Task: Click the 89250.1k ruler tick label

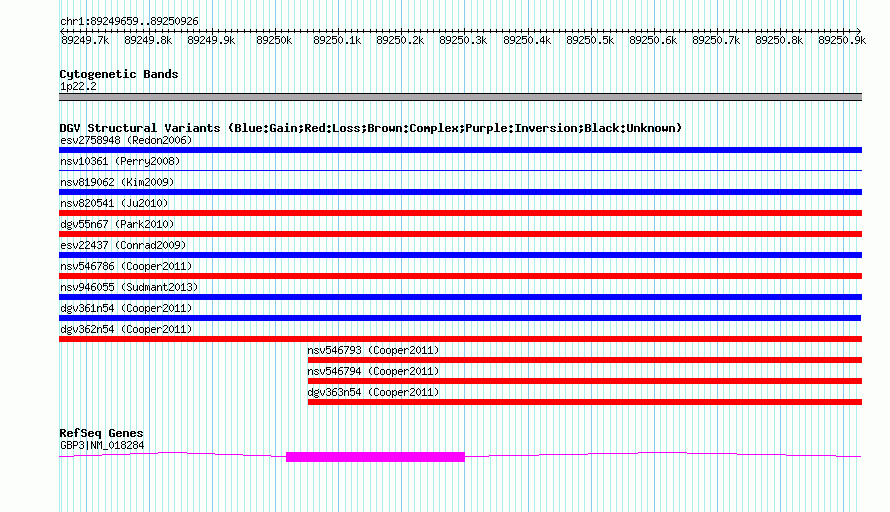Action: pos(337,40)
